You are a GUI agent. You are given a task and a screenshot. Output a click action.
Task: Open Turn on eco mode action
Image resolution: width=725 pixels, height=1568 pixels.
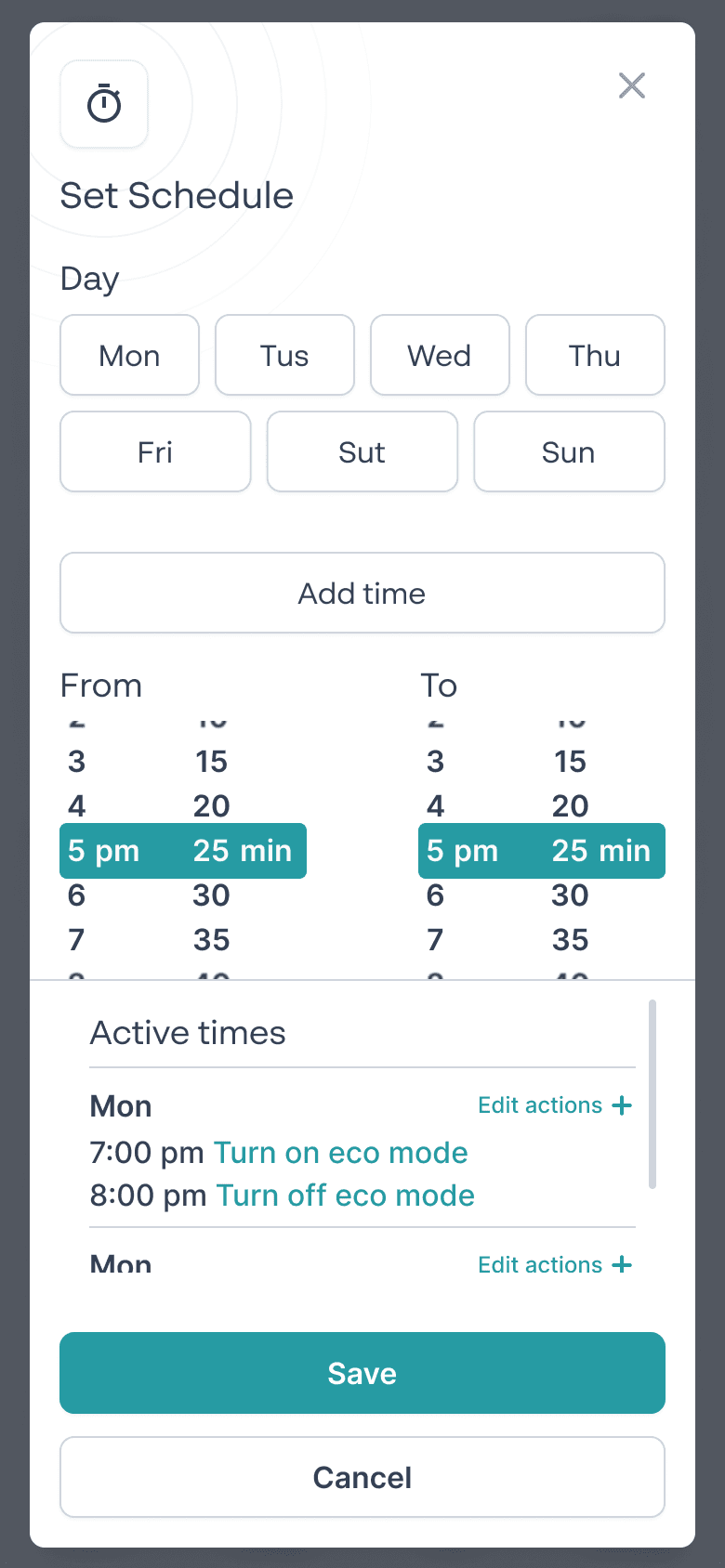[341, 1153]
